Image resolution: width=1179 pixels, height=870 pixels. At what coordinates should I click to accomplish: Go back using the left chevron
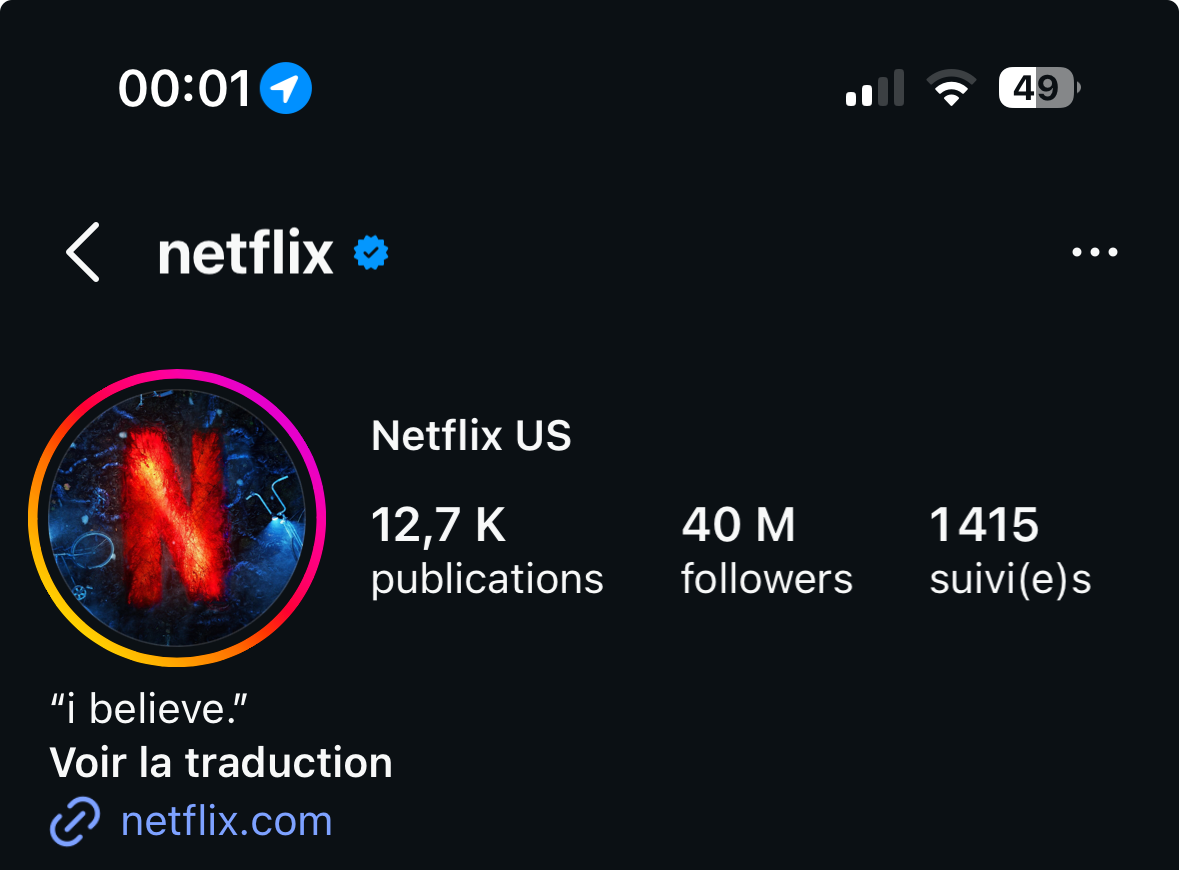pyautogui.click(x=84, y=253)
